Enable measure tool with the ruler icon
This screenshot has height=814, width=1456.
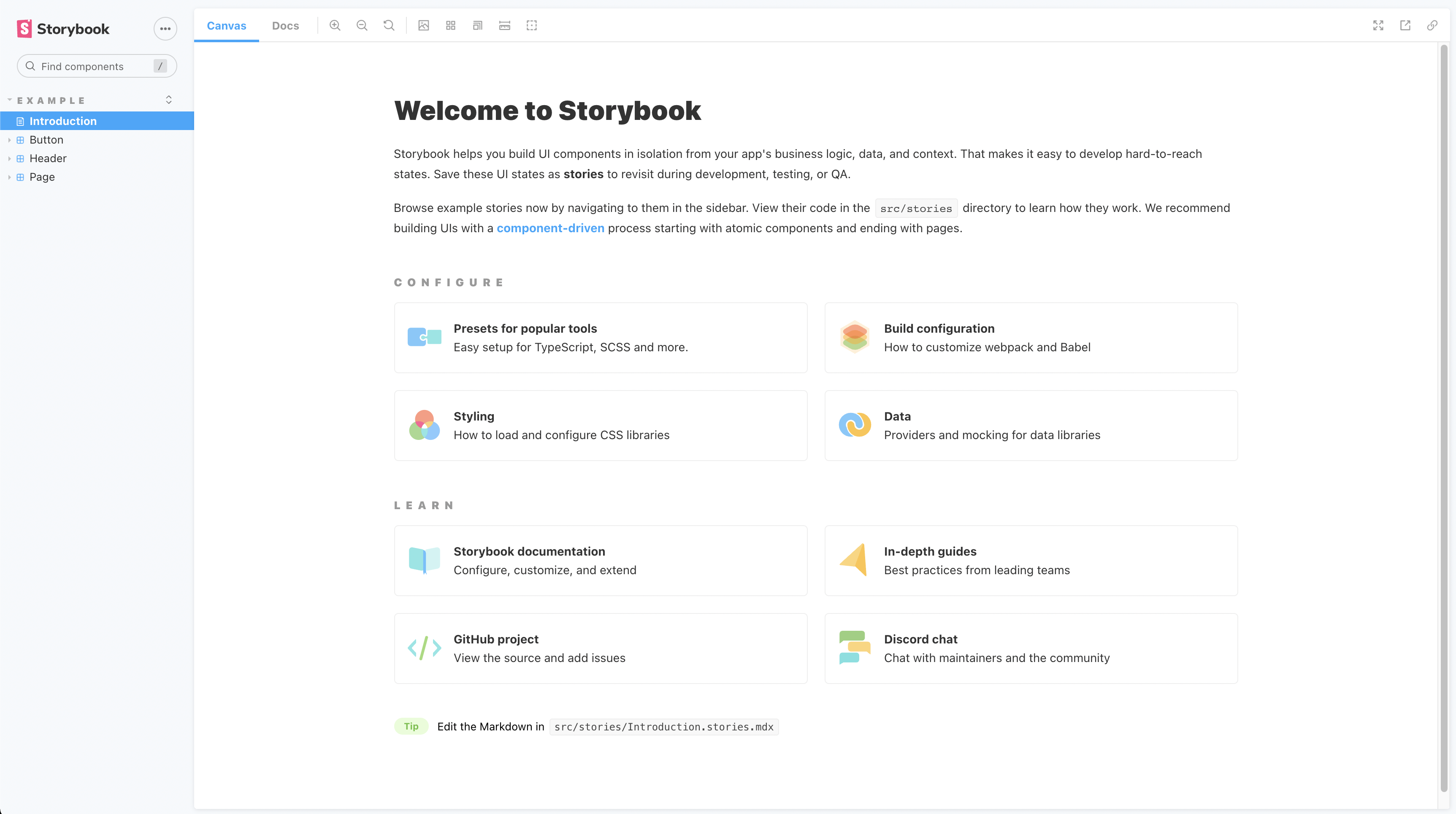pyautogui.click(x=504, y=25)
